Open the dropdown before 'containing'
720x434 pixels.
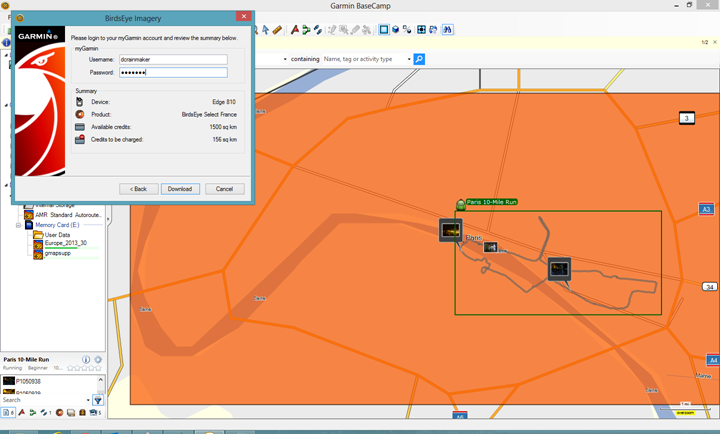(285, 59)
